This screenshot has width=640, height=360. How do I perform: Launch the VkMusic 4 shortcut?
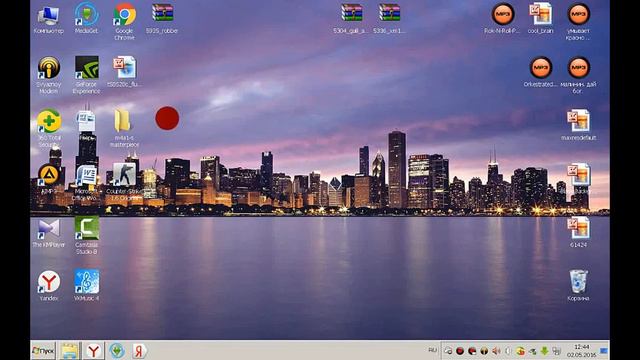coord(86,286)
